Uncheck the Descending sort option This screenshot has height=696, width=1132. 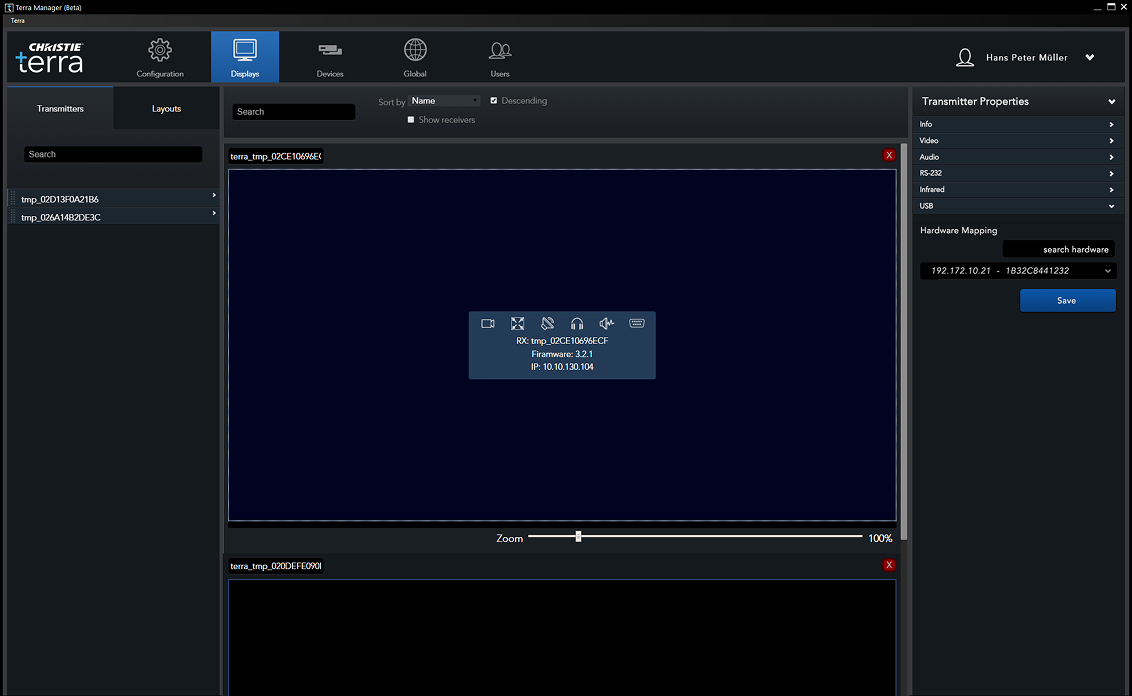(x=493, y=100)
